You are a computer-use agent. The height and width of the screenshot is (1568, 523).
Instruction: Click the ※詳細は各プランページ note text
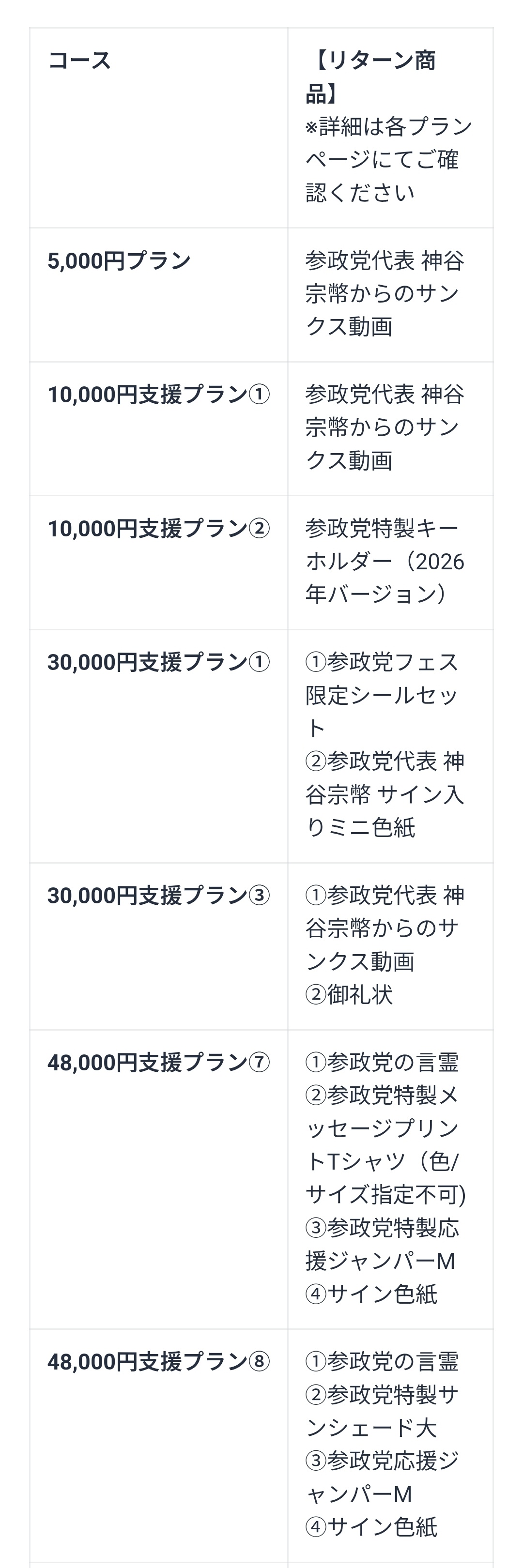coord(389,159)
